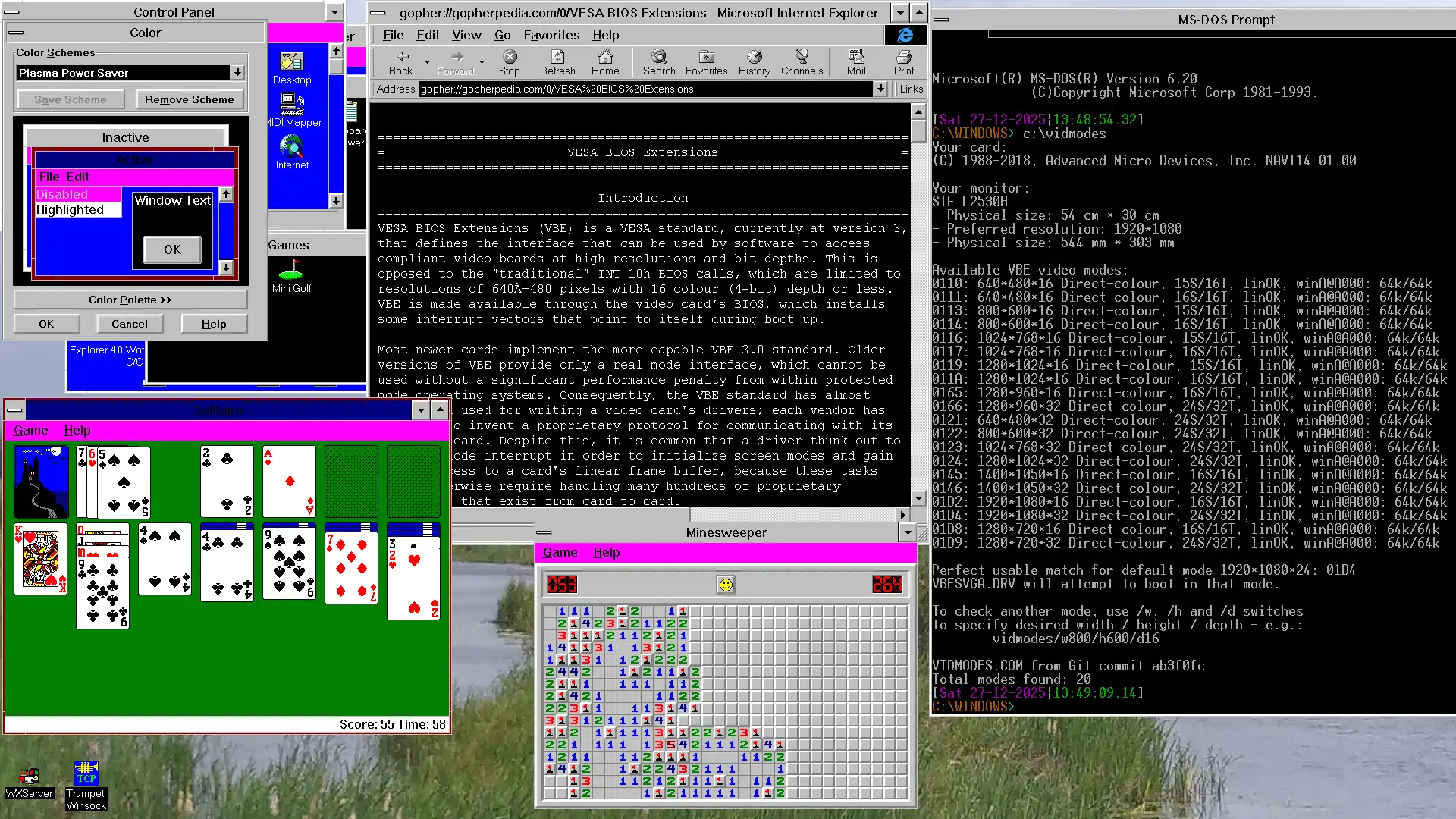The height and width of the screenshot is (819, 1456).
Task: Click the Color Palette >> button
Action: coord(130,300)
